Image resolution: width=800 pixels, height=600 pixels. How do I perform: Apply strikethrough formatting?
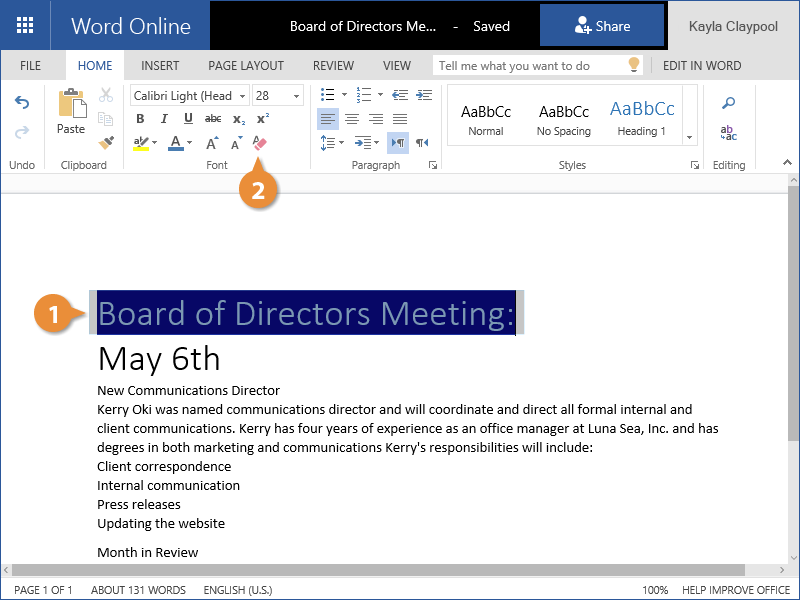[213, 119]
